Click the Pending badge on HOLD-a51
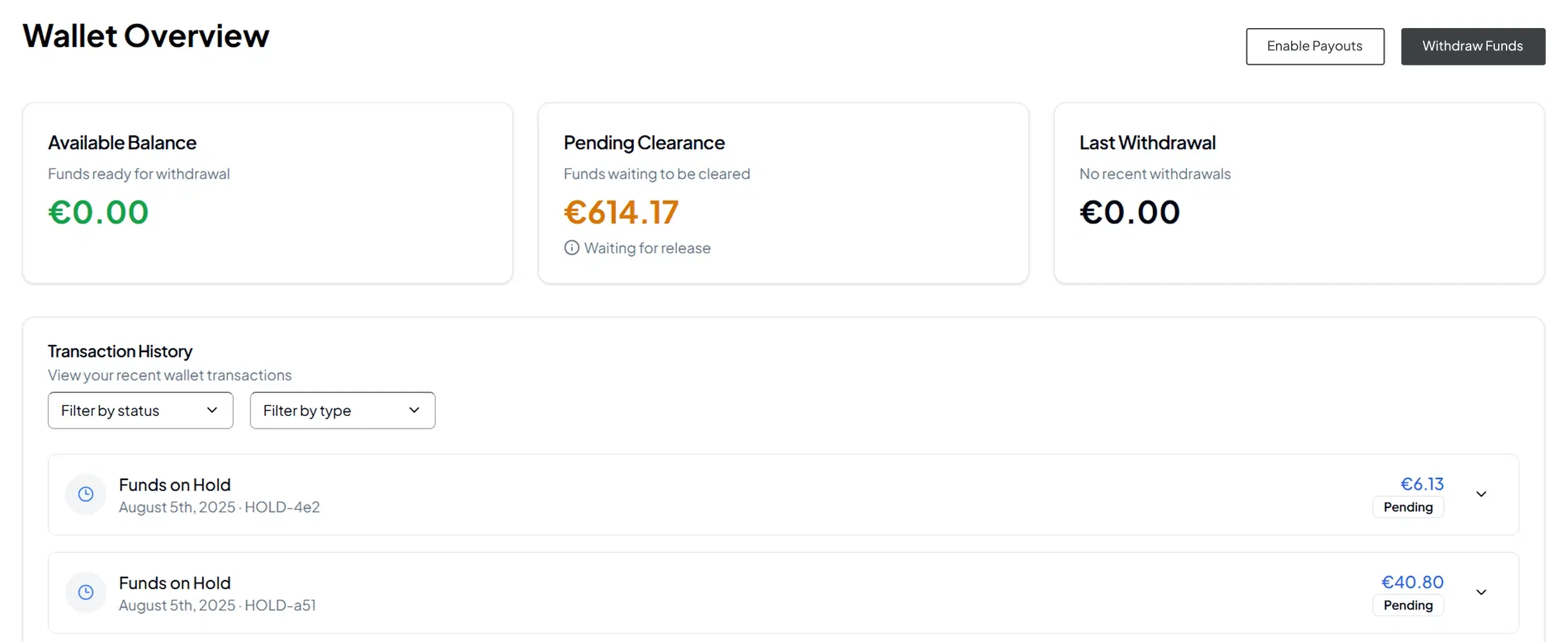The width and height of the screenshot is (1568, 642). coord(1408,605)
